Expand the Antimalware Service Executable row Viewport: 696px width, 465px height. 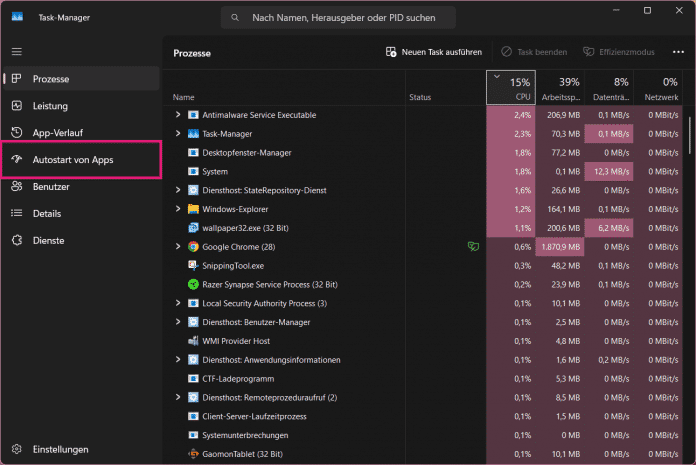178,115
